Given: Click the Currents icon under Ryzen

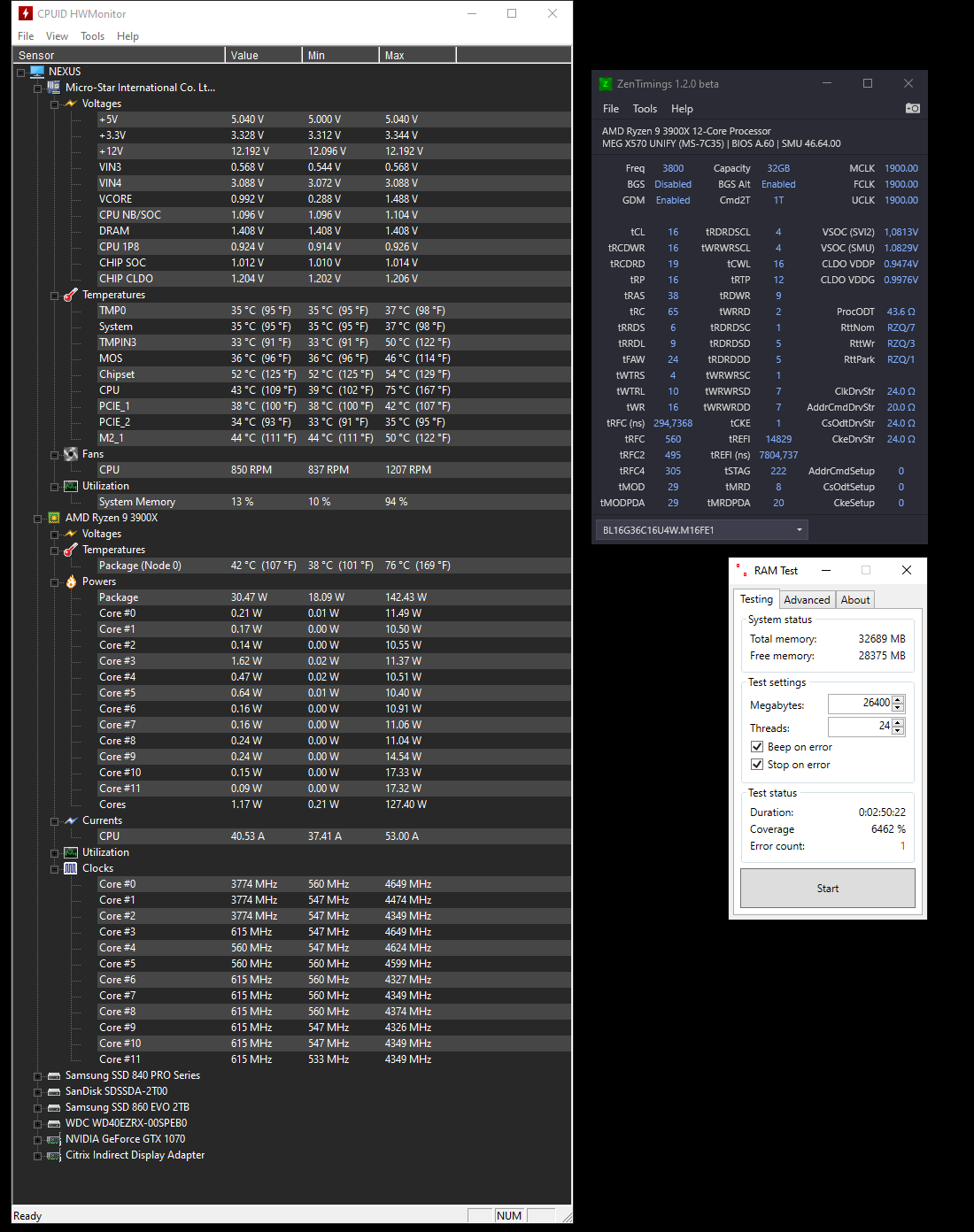Looking at the screenshot, I should tap(71, 820).
